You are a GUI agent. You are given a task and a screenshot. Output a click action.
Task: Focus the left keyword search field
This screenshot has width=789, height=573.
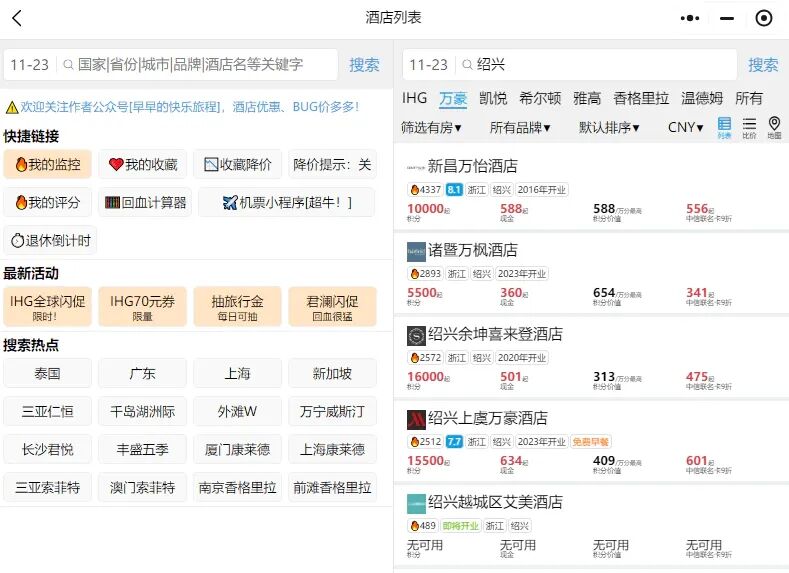point(196,64)
